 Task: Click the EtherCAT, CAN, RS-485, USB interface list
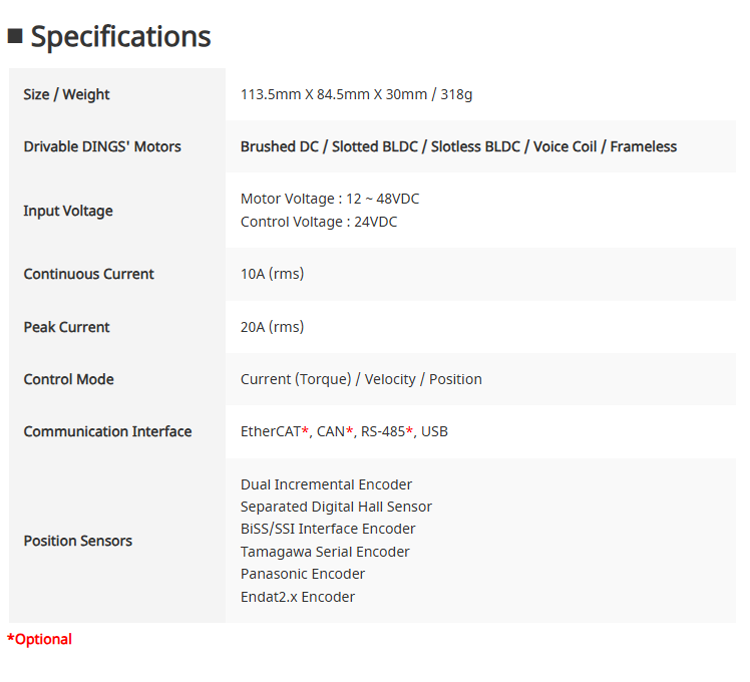344,432
